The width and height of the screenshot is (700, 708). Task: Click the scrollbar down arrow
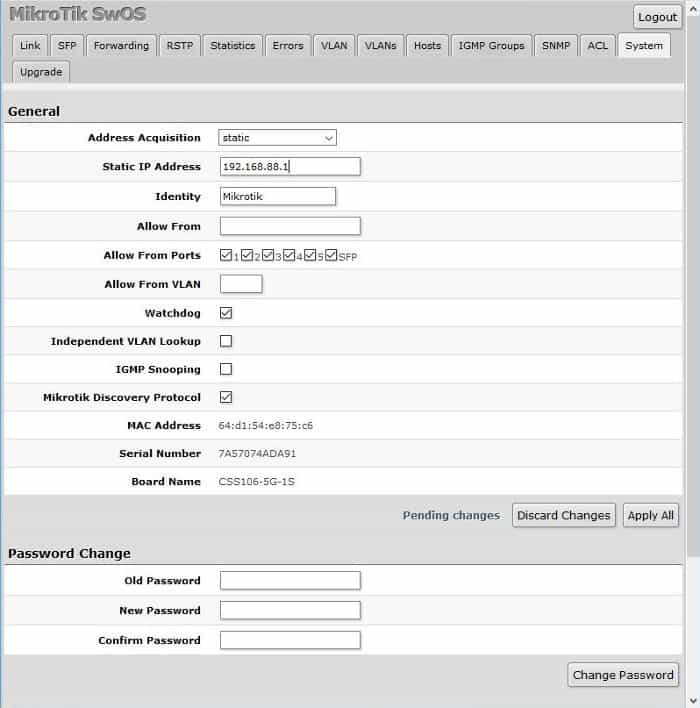pos(693,700)
